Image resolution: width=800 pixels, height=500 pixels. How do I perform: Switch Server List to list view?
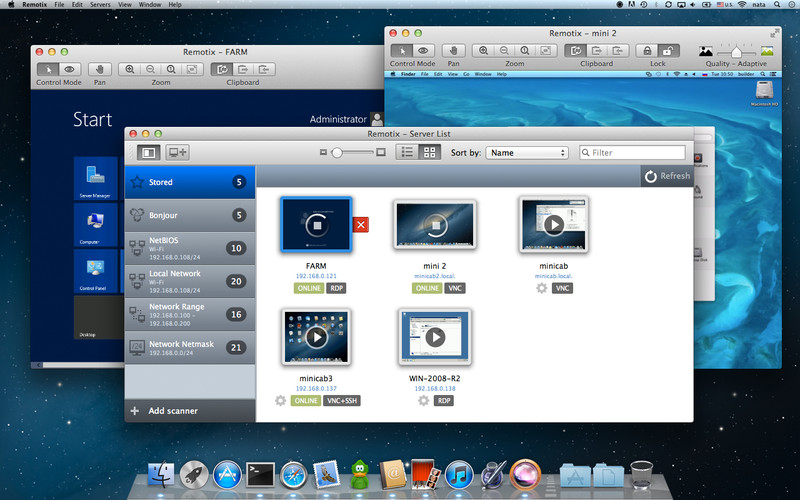tap(407, 152)
